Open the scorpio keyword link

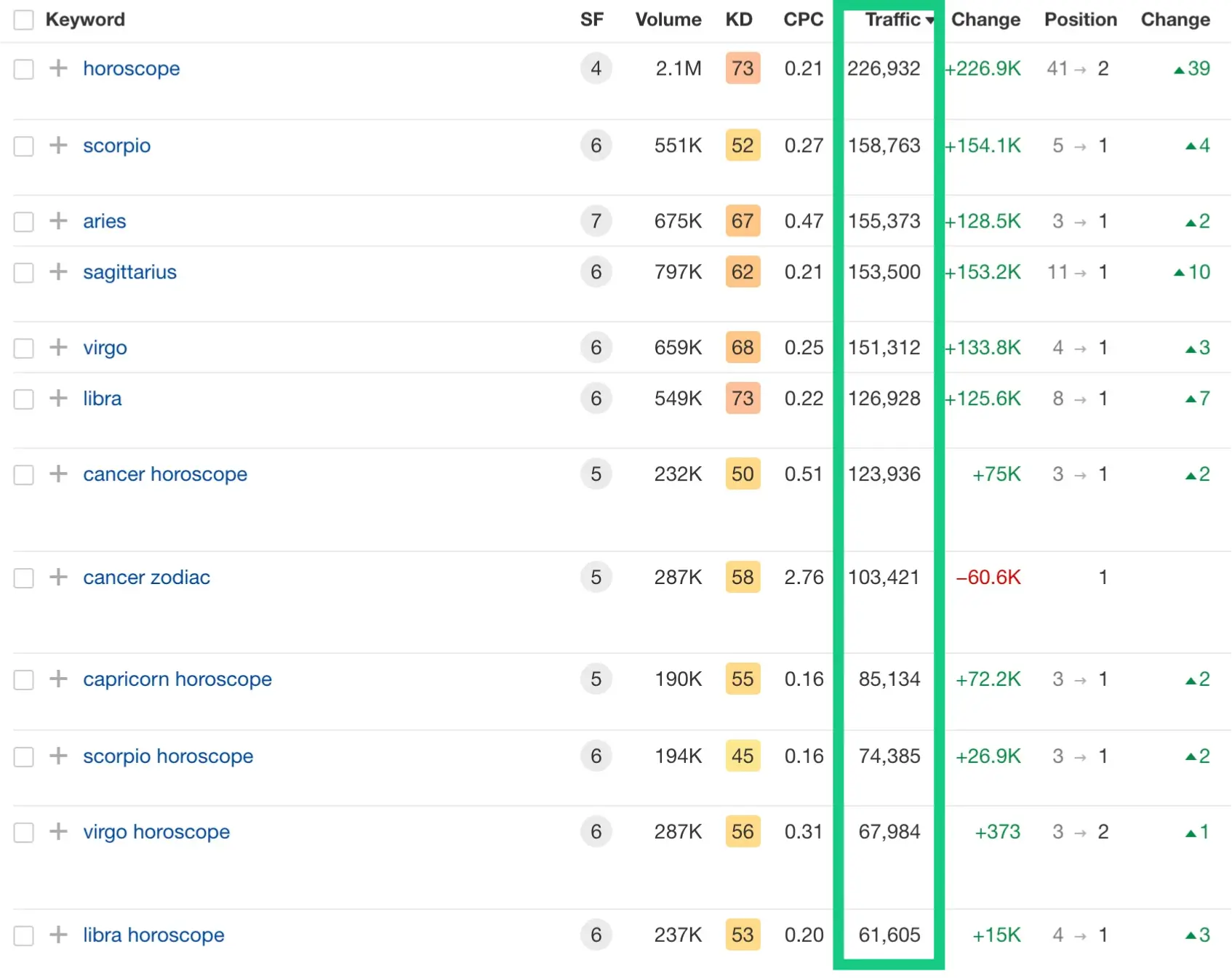(x=117, y=145)
